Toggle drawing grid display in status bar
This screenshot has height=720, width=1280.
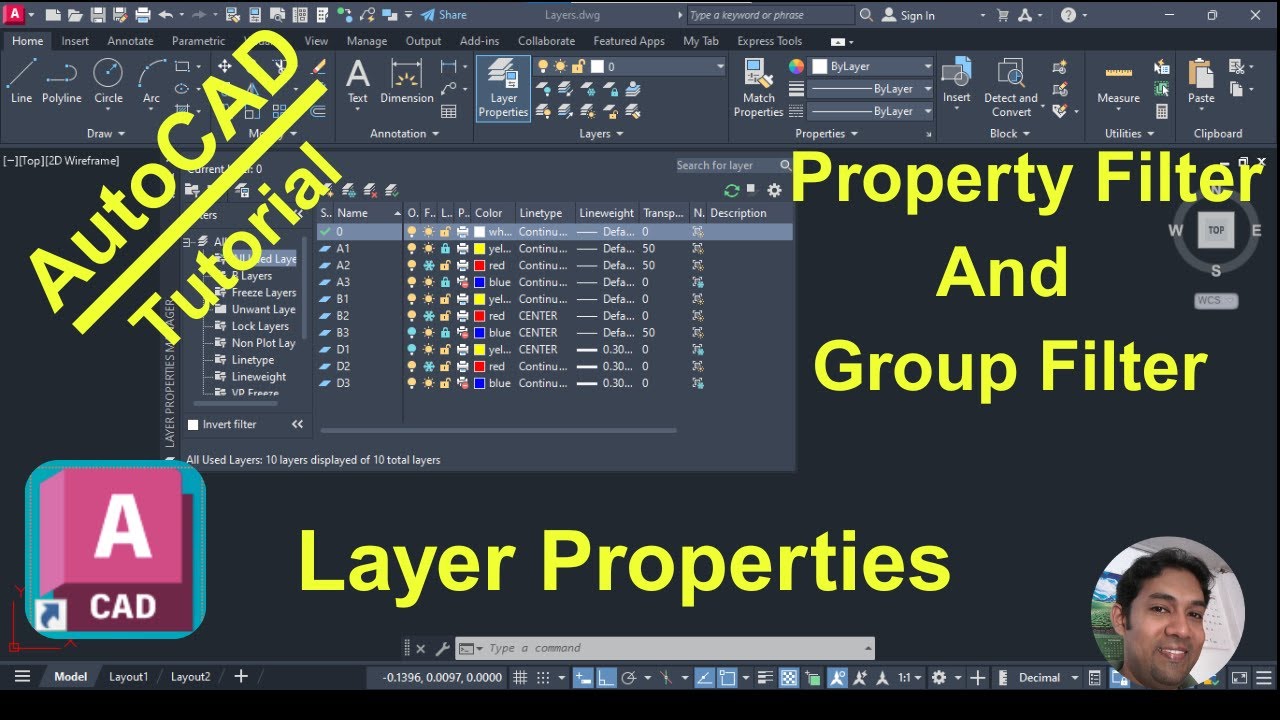(520, 677)
